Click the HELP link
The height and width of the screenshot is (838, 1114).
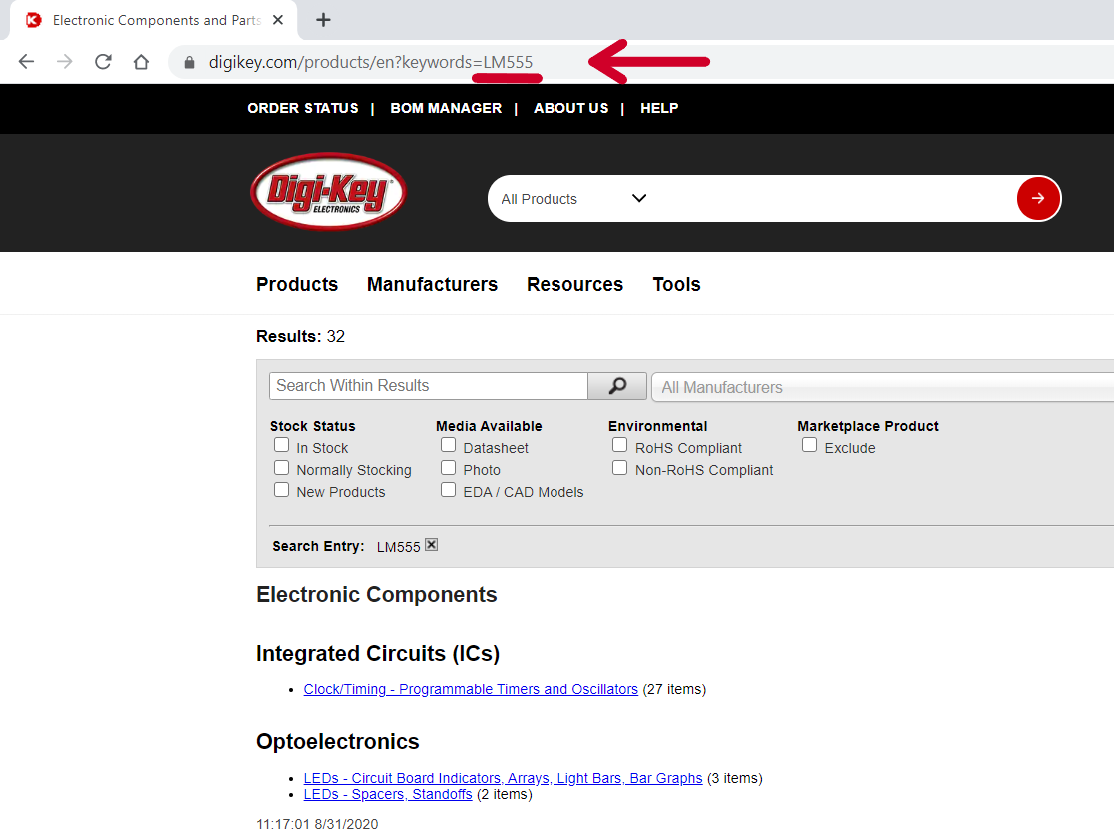(659, 108)
